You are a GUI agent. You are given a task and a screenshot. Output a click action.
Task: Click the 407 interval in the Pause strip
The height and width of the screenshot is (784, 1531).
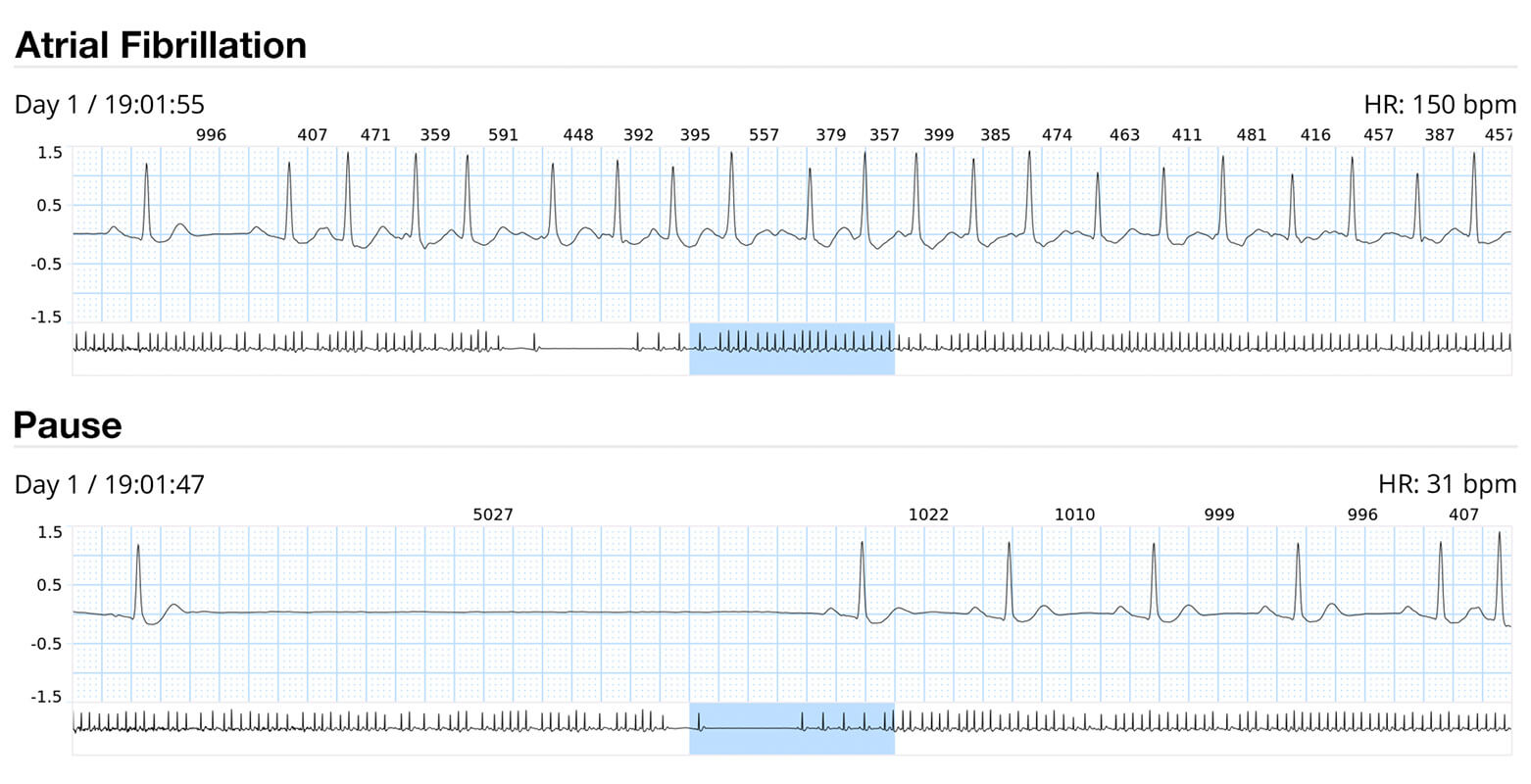click(1463, 514)
